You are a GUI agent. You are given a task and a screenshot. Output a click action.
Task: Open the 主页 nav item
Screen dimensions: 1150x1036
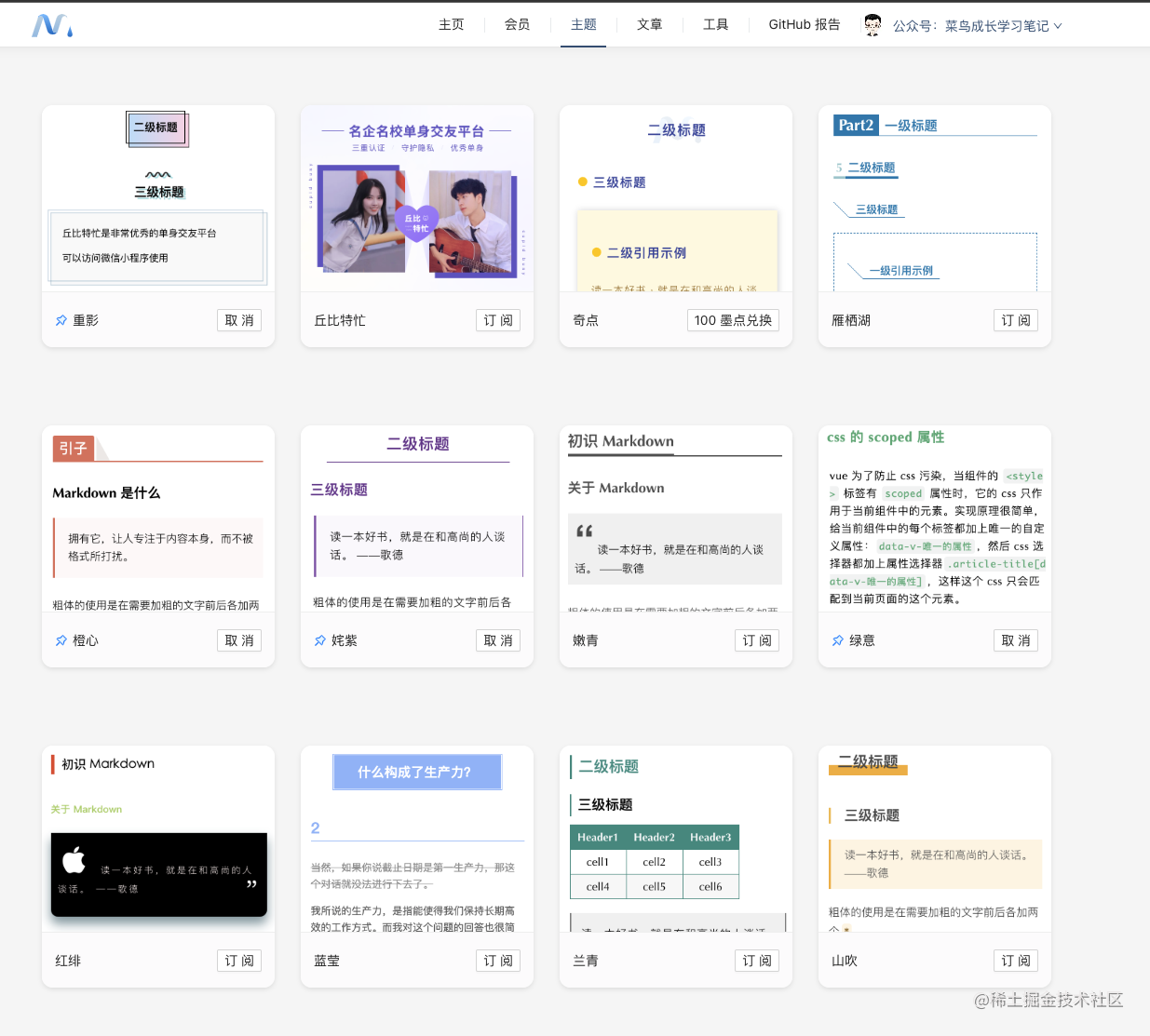(452, 24)
